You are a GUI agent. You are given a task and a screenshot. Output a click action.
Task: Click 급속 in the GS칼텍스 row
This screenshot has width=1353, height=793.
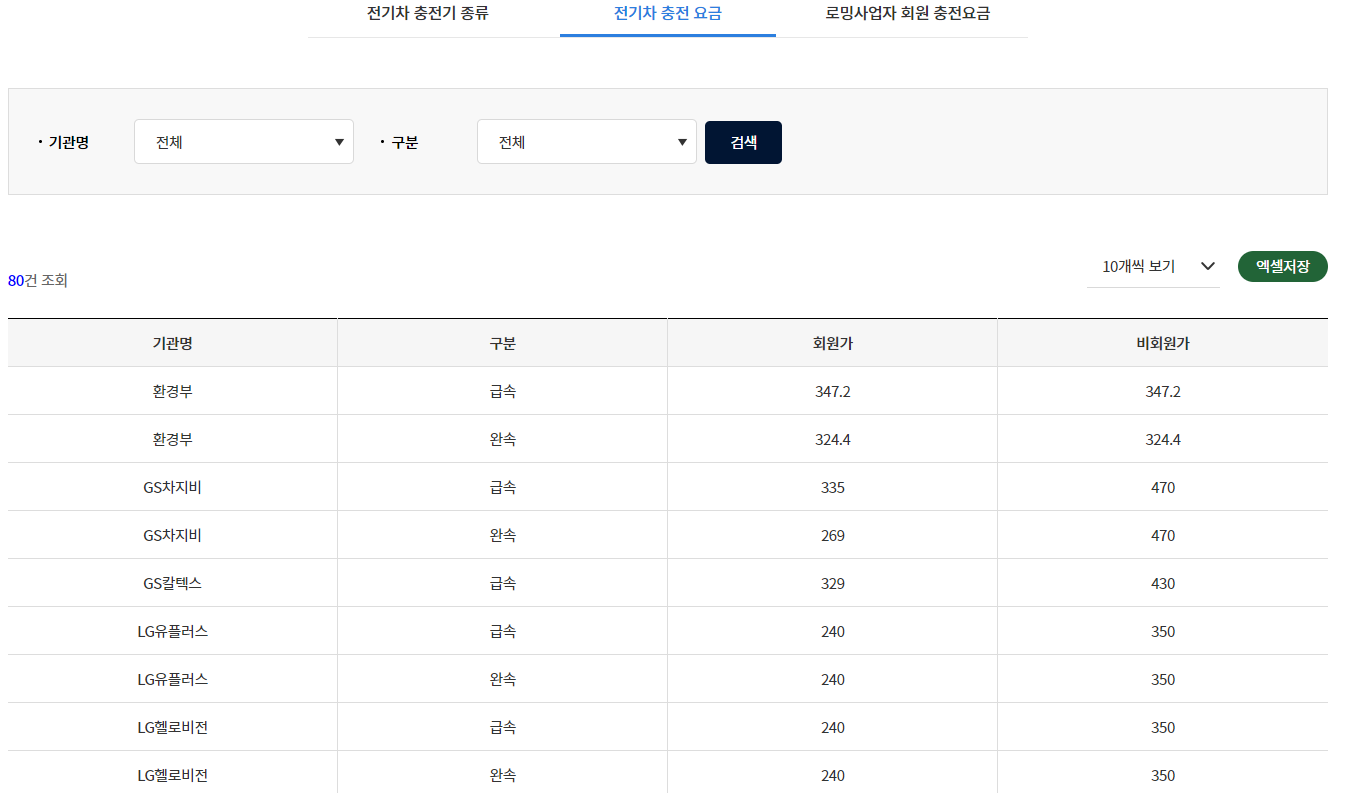[503, 583]
